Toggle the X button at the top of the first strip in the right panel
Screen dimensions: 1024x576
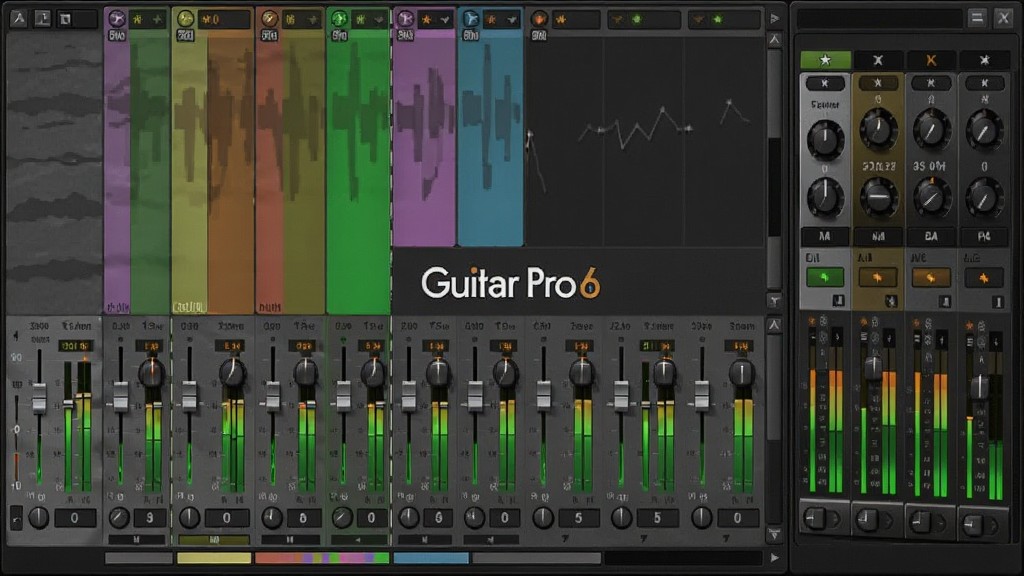point(825,84)
